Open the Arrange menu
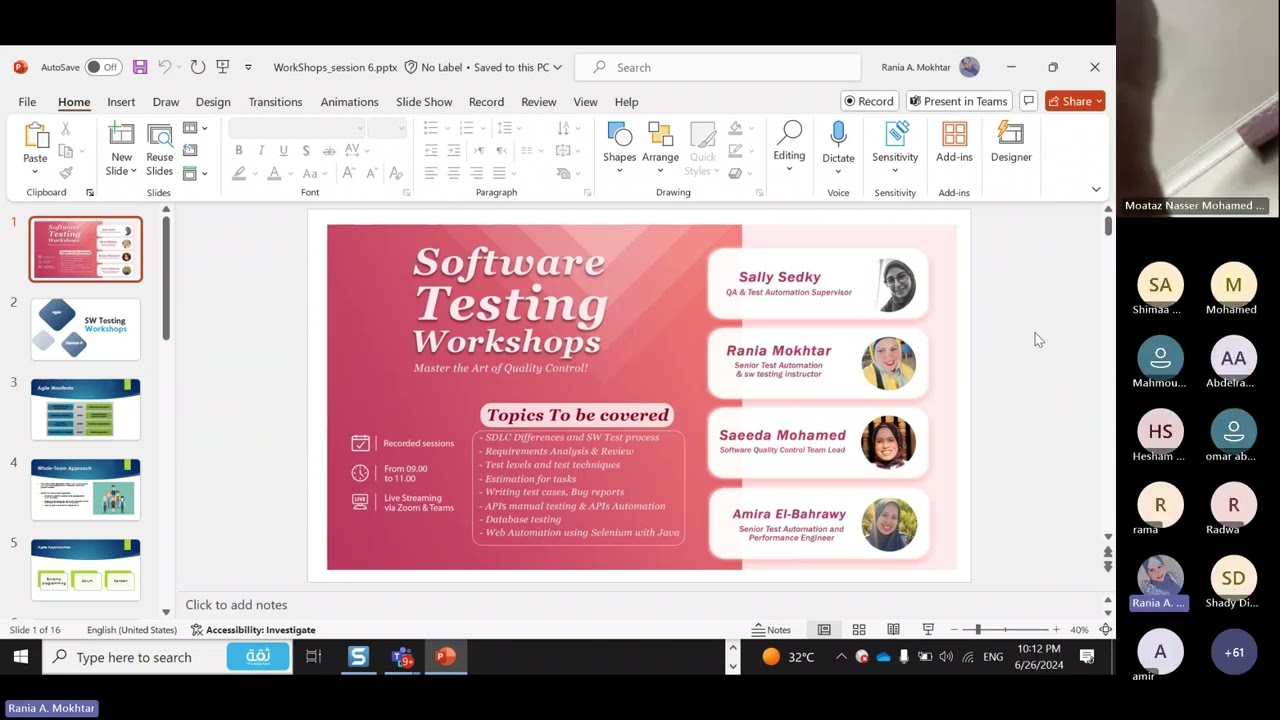This screenshot has width=1280, height=720. tap(660, 146)
